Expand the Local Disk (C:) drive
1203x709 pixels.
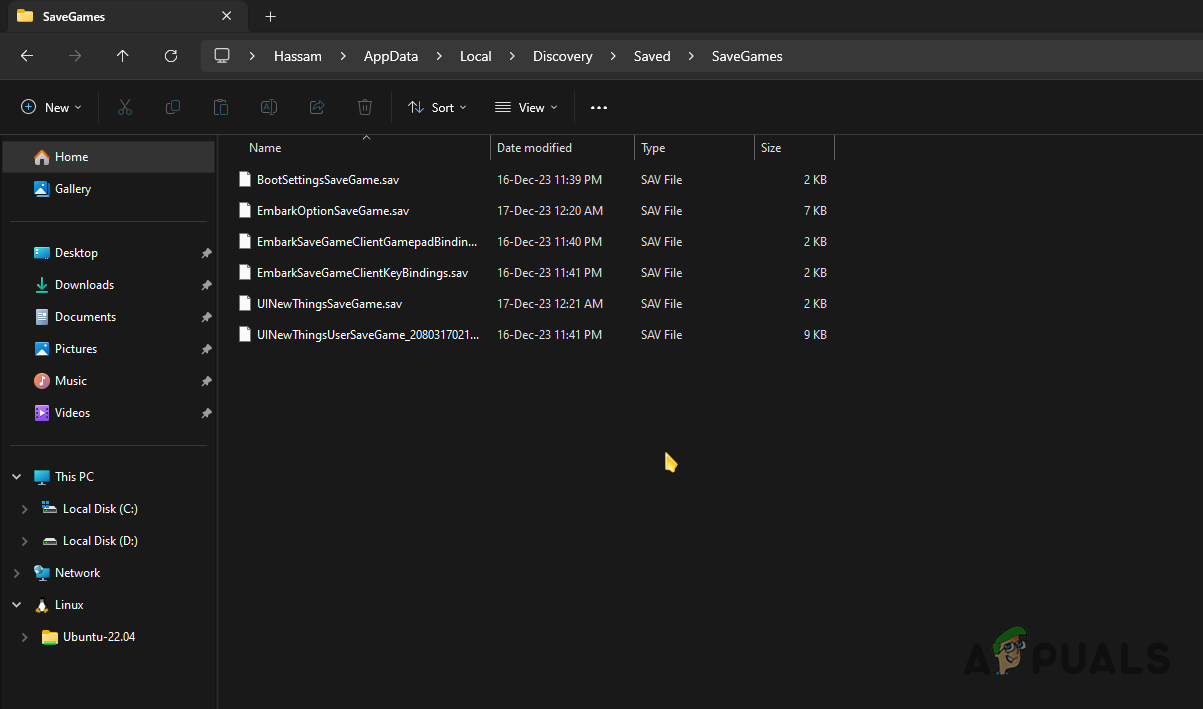24,508
